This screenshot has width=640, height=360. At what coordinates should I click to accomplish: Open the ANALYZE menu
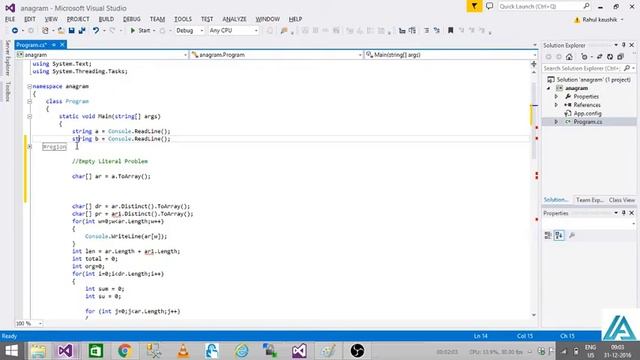[234, 19]
